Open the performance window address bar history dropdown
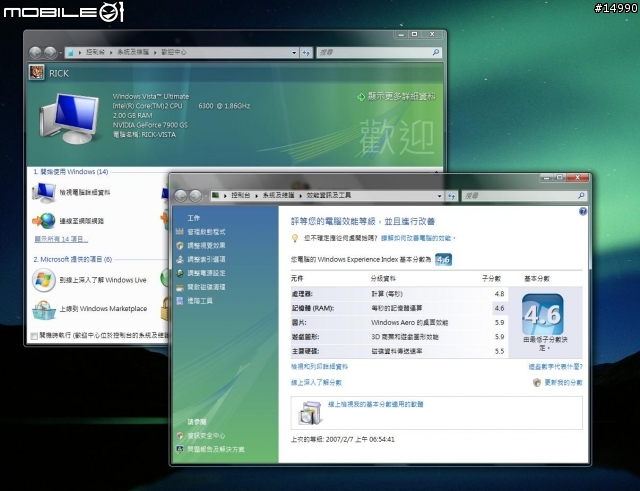Image resolution: width=640 pixels, height=491 pixels. pos(440,196)
